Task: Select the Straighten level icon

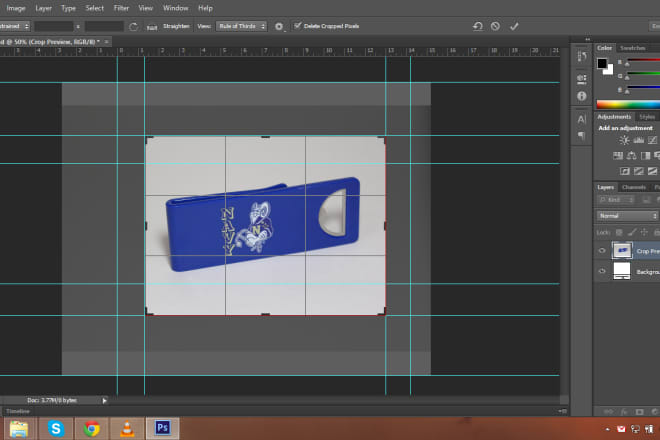Action: pyautogui.click(x=152, y=27)
